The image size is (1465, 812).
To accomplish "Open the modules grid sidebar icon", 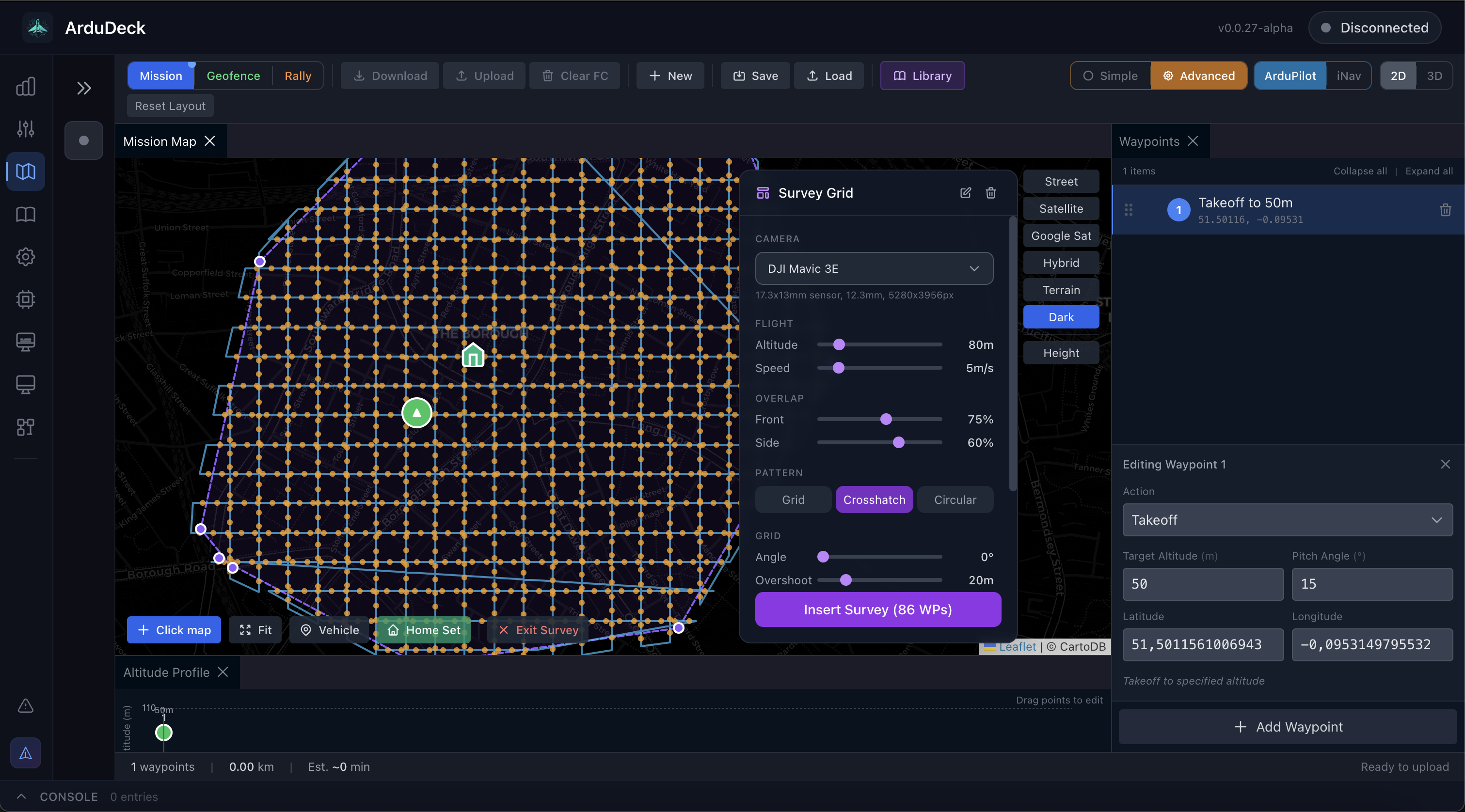I will point(26,427).
